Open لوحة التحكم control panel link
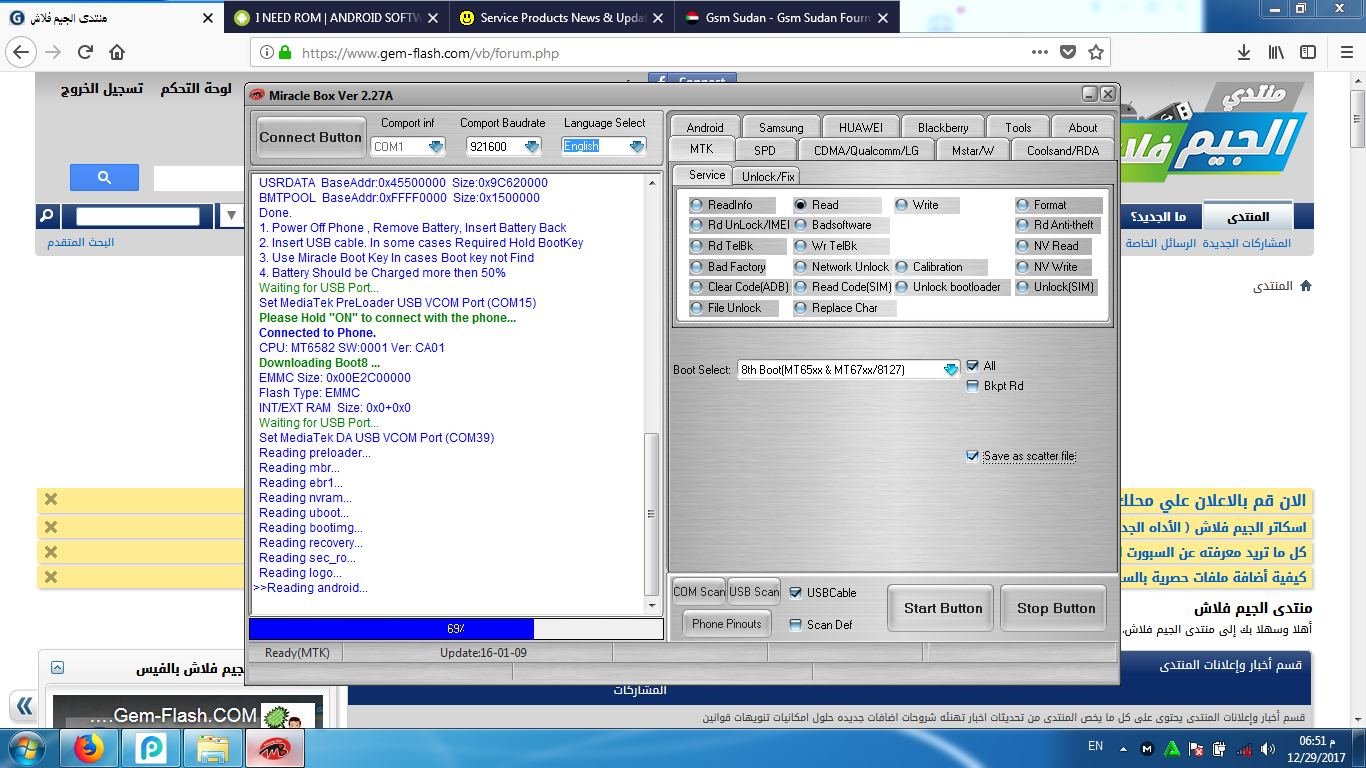Viewport: 1366px width, 768px height. (x=196, y=89)
